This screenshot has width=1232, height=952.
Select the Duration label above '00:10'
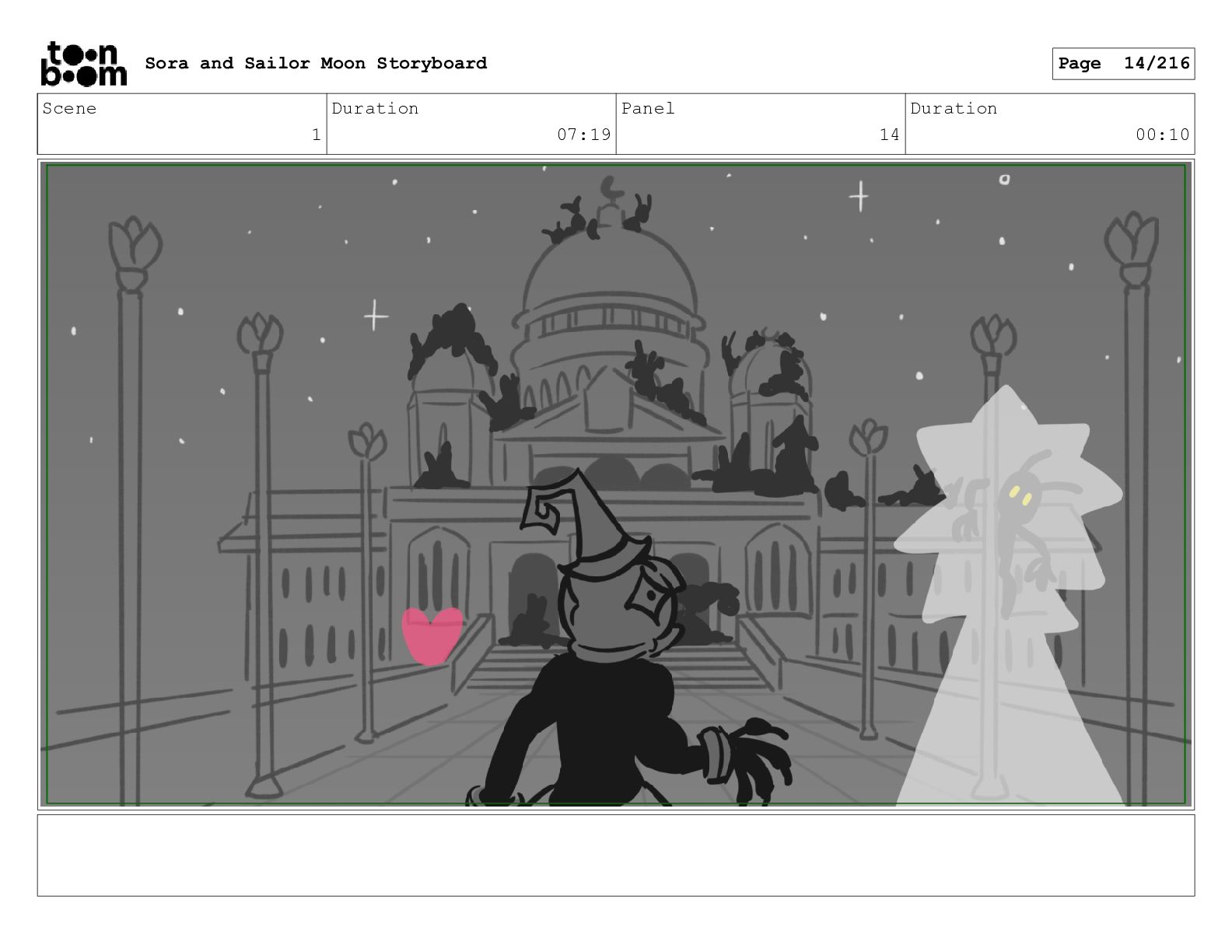(x=954, y=109)
